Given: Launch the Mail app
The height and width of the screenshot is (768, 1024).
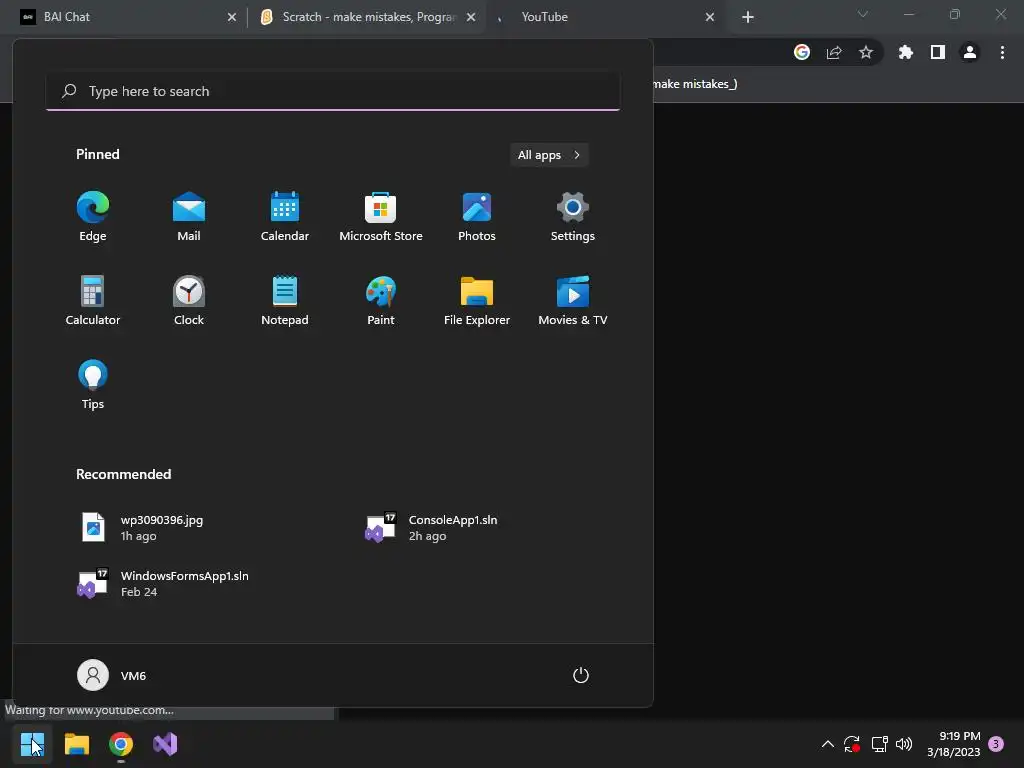Looking at the screenshot, I should pos(189,217).
